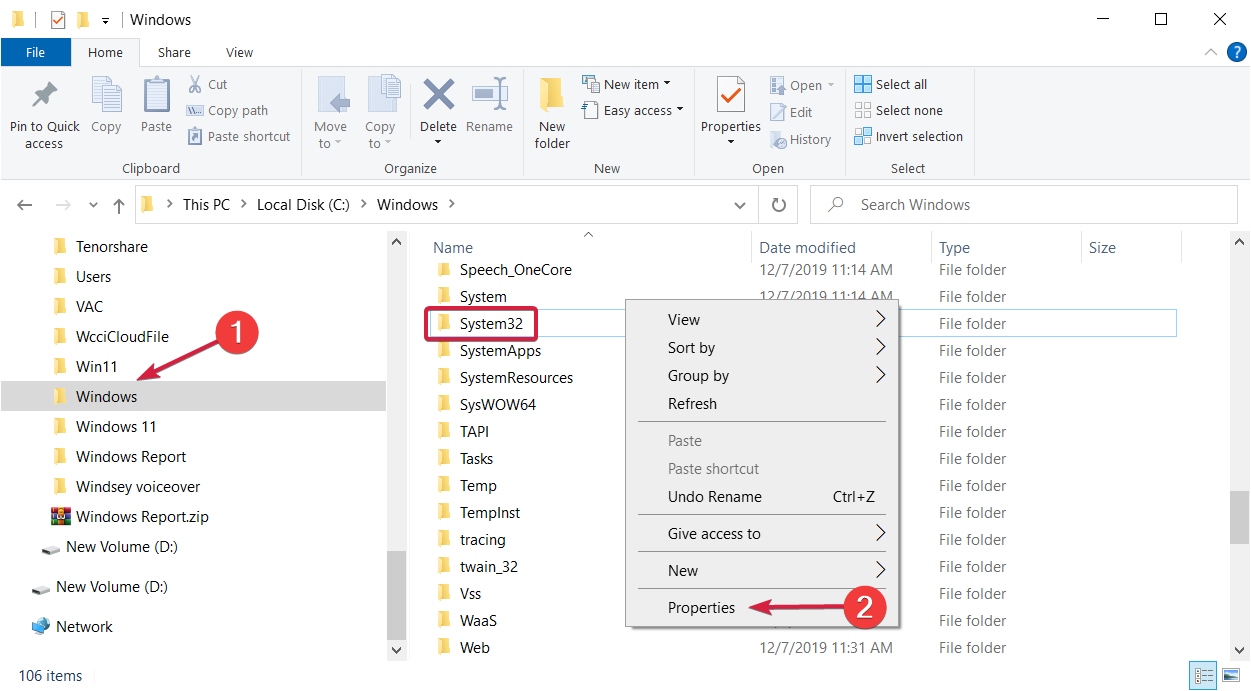Click the Paste clipboard icon
The height and width of the screenshot is (691, 1251).
tap(156, 96)
